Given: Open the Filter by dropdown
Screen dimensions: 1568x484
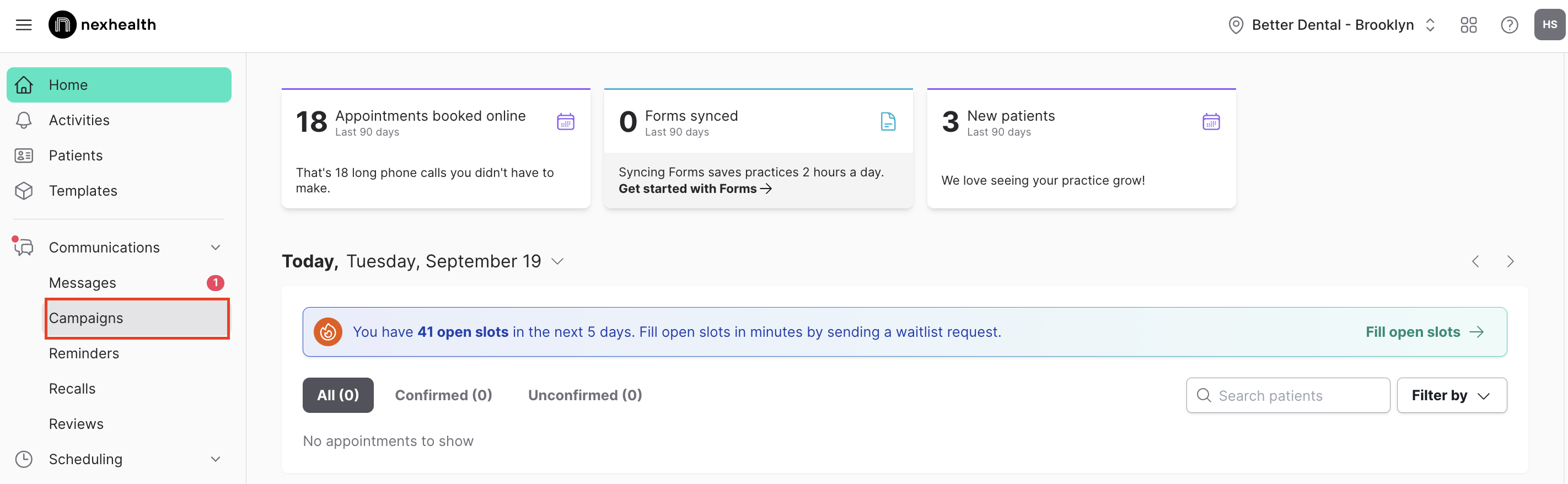Looking at the screenshot, I should coord(1451,396).
